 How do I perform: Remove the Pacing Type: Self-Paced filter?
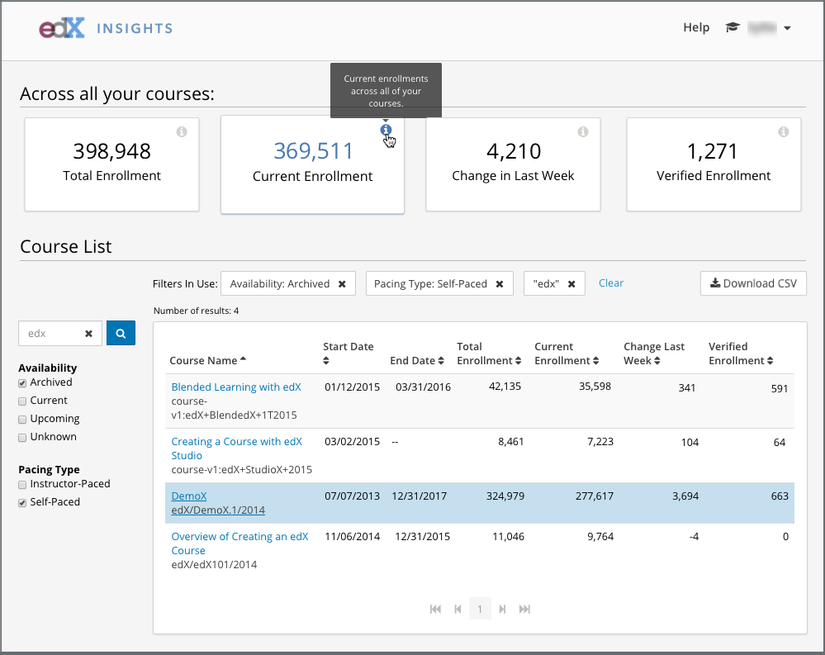coord(499,284)
